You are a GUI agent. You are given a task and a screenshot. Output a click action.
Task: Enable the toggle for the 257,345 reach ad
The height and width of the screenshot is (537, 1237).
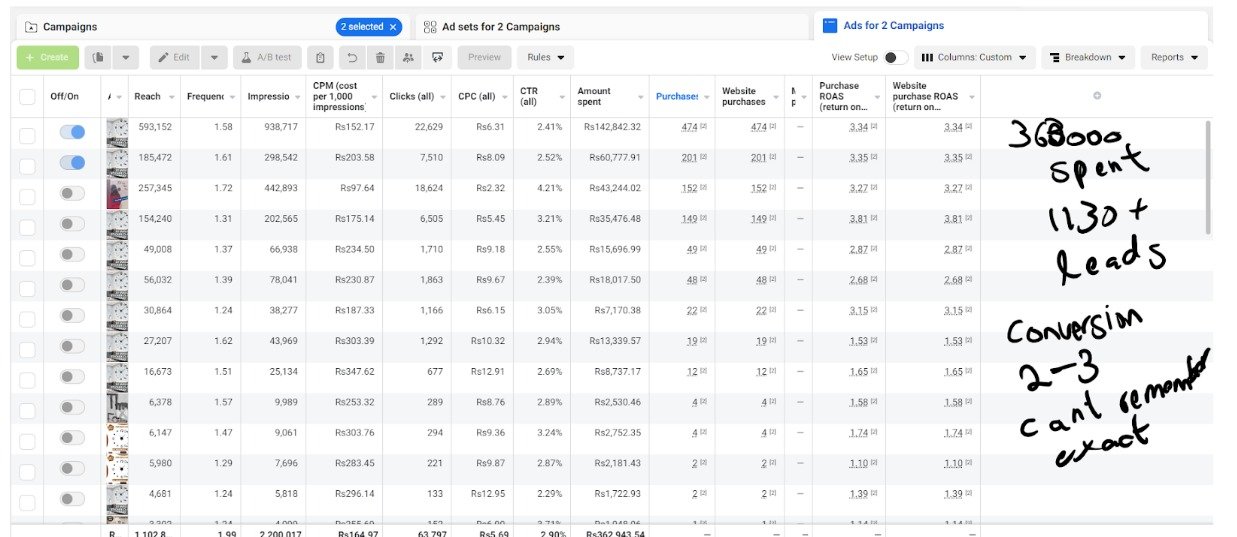pos(72,193)
